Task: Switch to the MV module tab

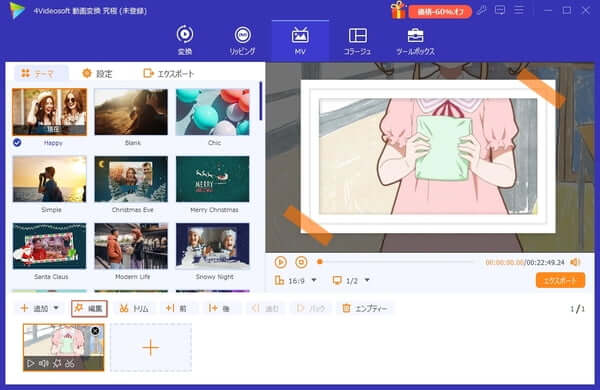Action: point(300,40)
